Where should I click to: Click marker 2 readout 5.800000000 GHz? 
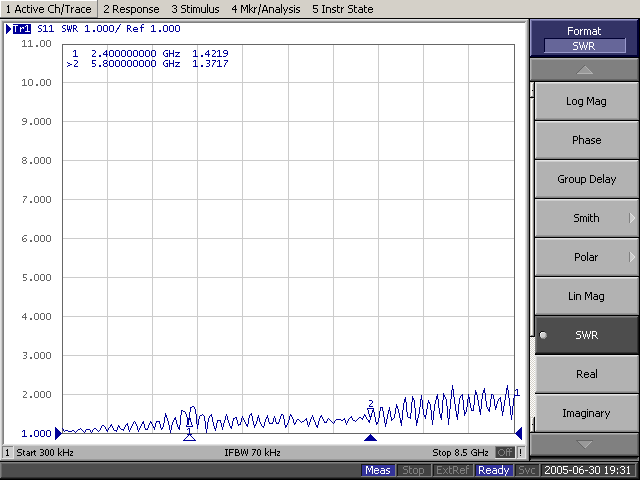tap(136, 64)
